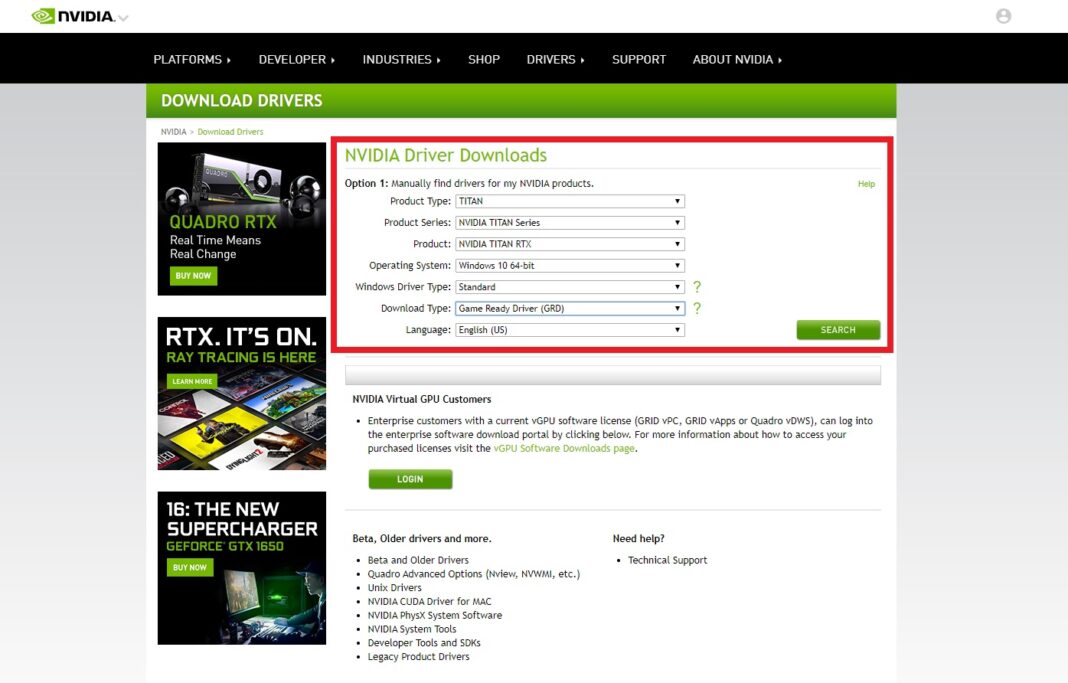Open Legacy Product Drivers link

point(418,656)
